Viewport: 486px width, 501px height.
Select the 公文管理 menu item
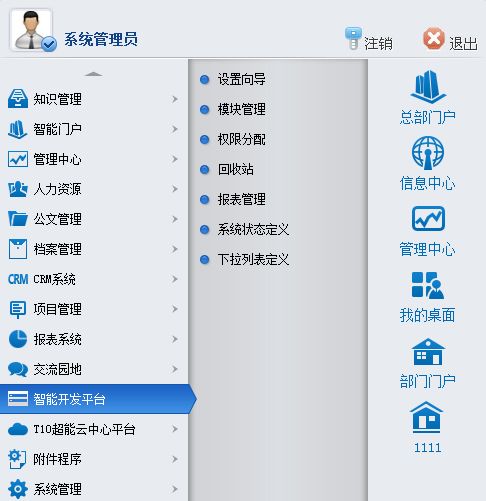point(94,219)
